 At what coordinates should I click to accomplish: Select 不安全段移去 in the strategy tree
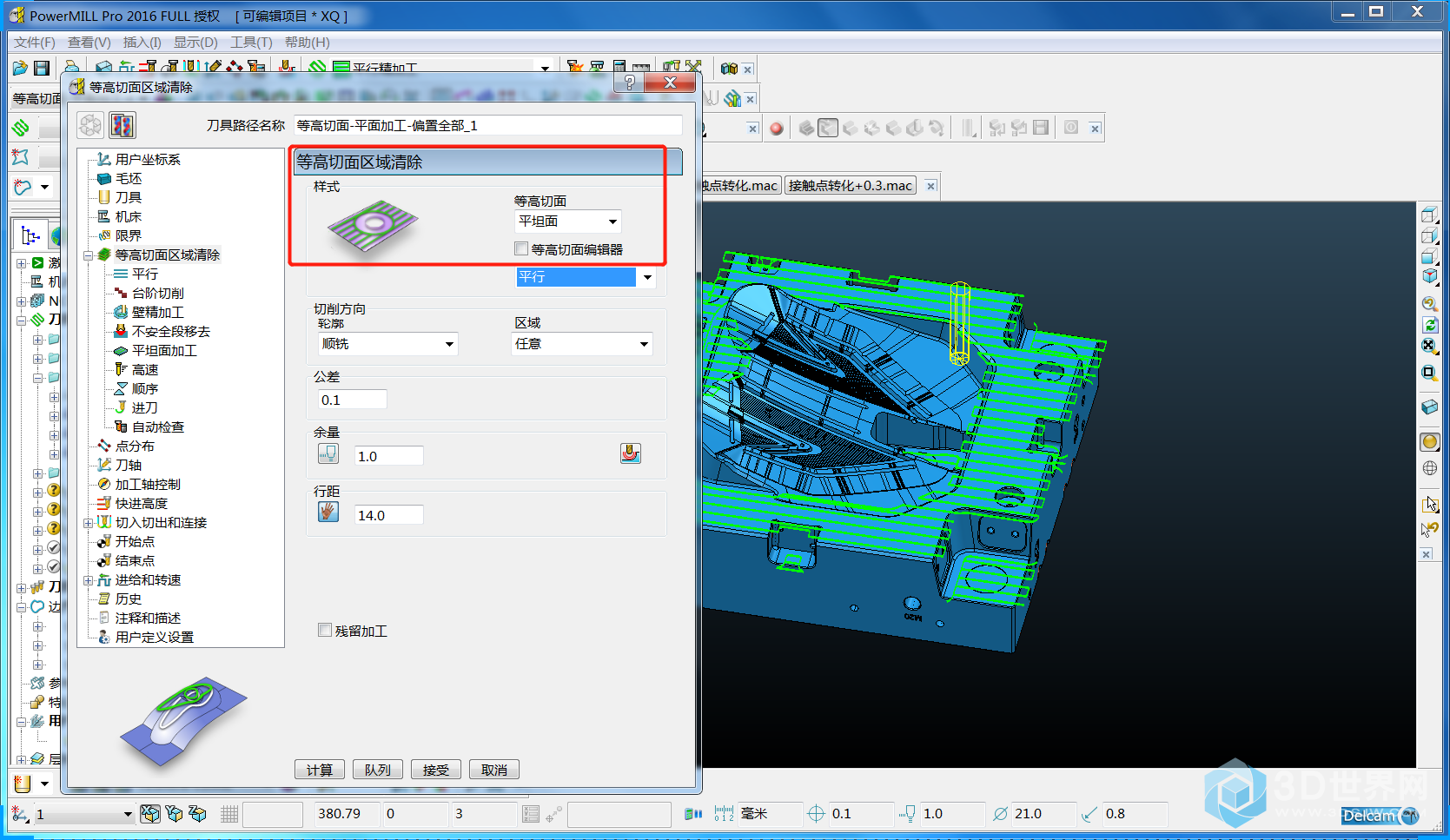[x=170, y=332]
